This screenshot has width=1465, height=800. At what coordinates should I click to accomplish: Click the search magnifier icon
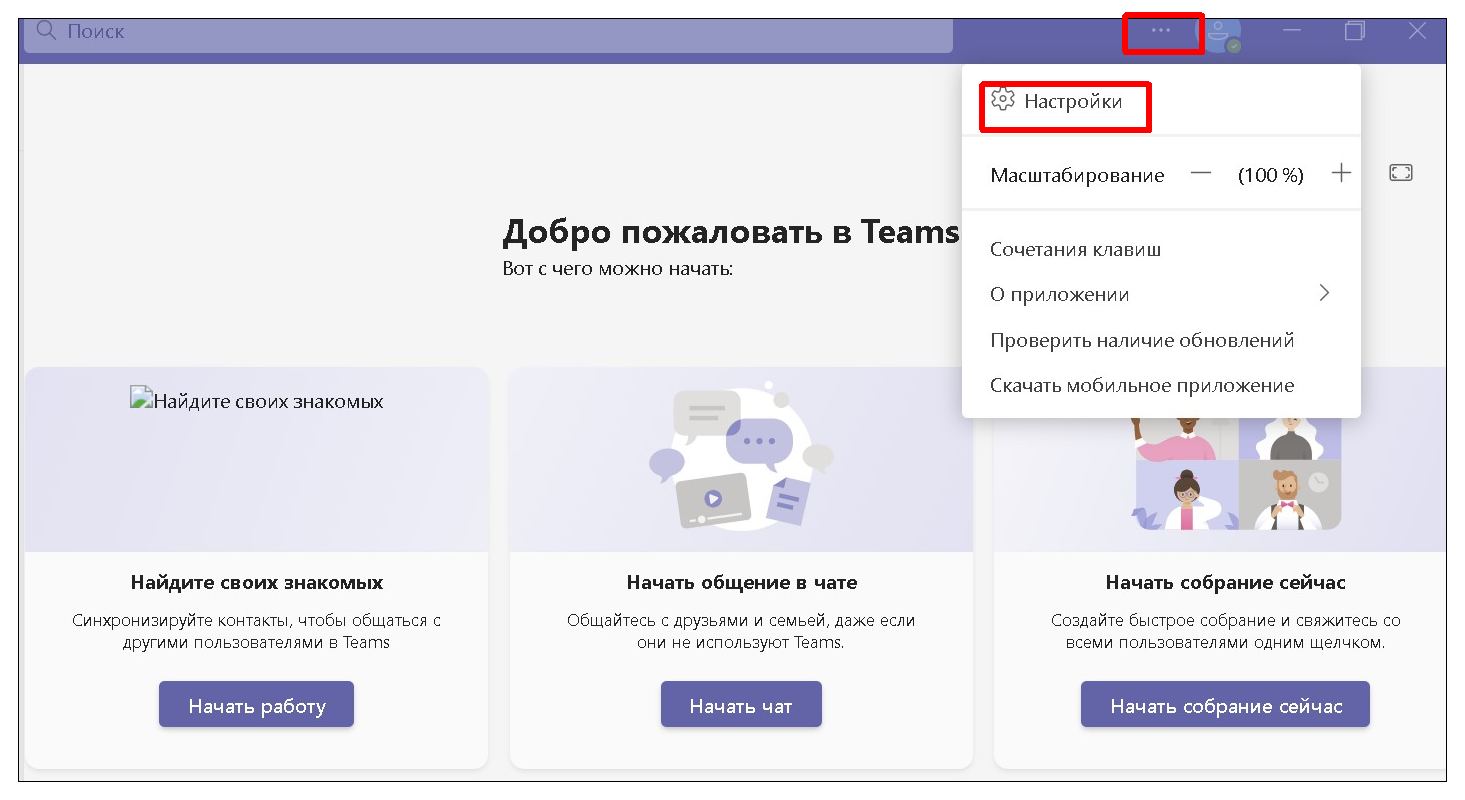(45, 30)
